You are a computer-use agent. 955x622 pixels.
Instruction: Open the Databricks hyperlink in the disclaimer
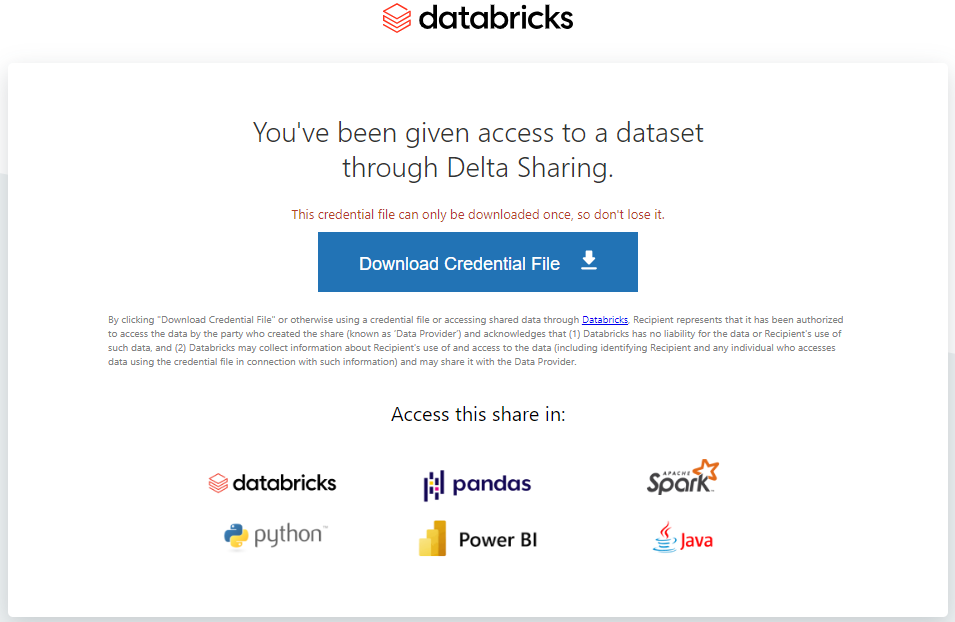pos(605,320)
